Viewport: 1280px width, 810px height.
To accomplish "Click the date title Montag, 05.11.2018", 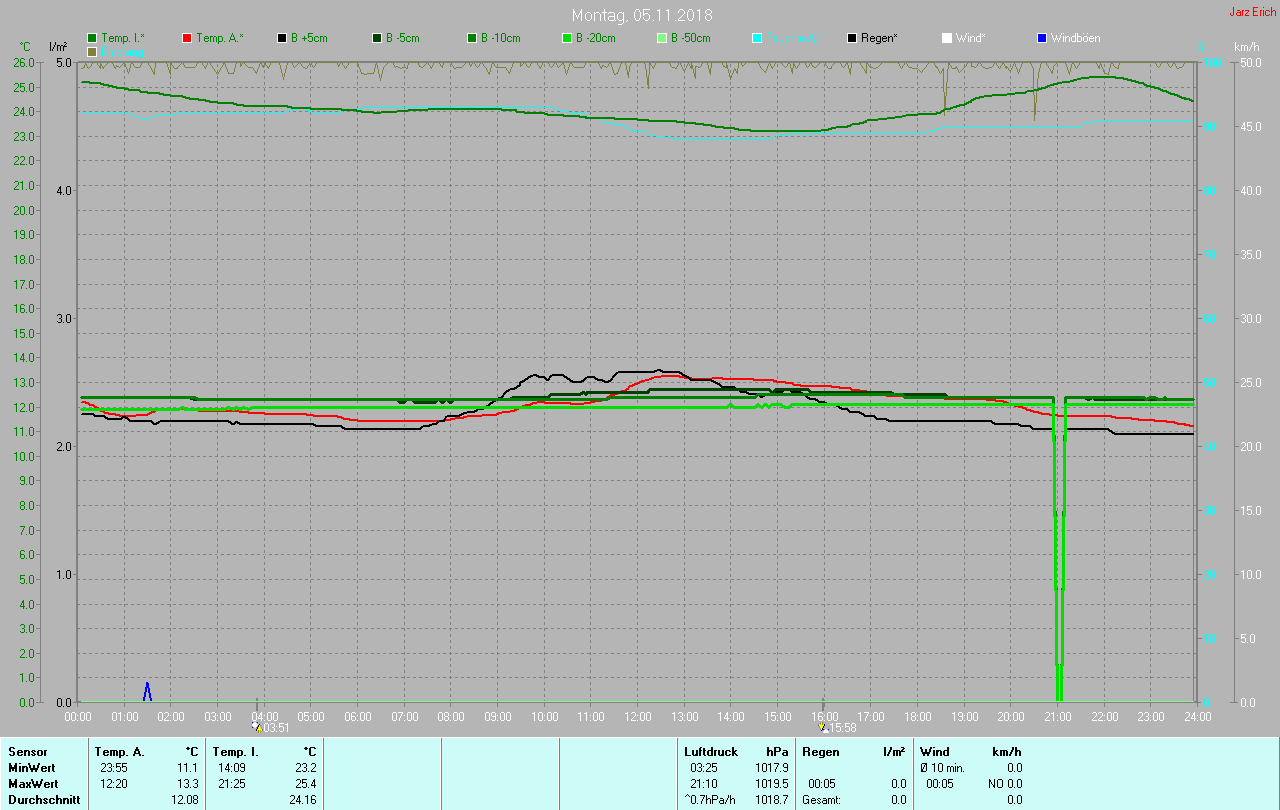I will [x=642, y=15].
